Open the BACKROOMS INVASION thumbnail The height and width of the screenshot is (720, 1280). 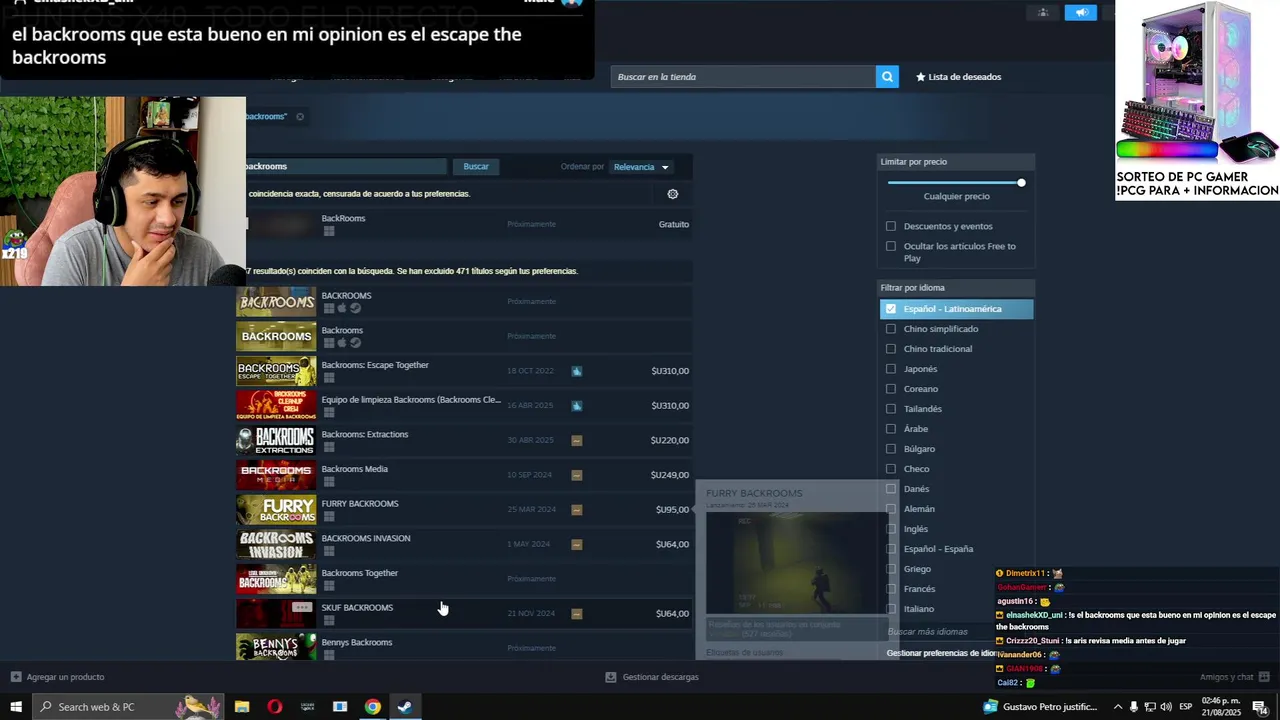pyautogui.click(x=276, y=544)
